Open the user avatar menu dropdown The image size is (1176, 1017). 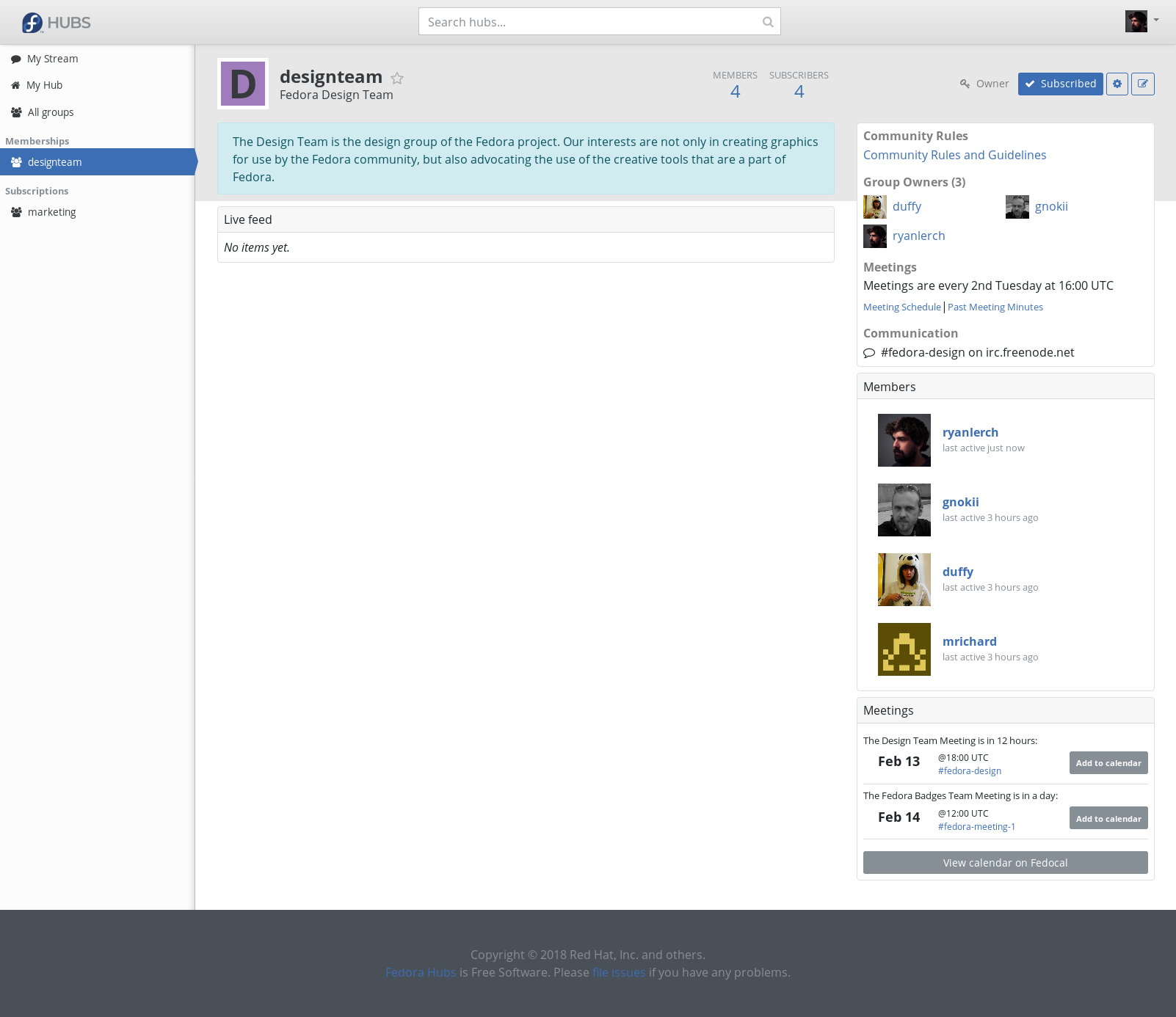(1141, 21)
